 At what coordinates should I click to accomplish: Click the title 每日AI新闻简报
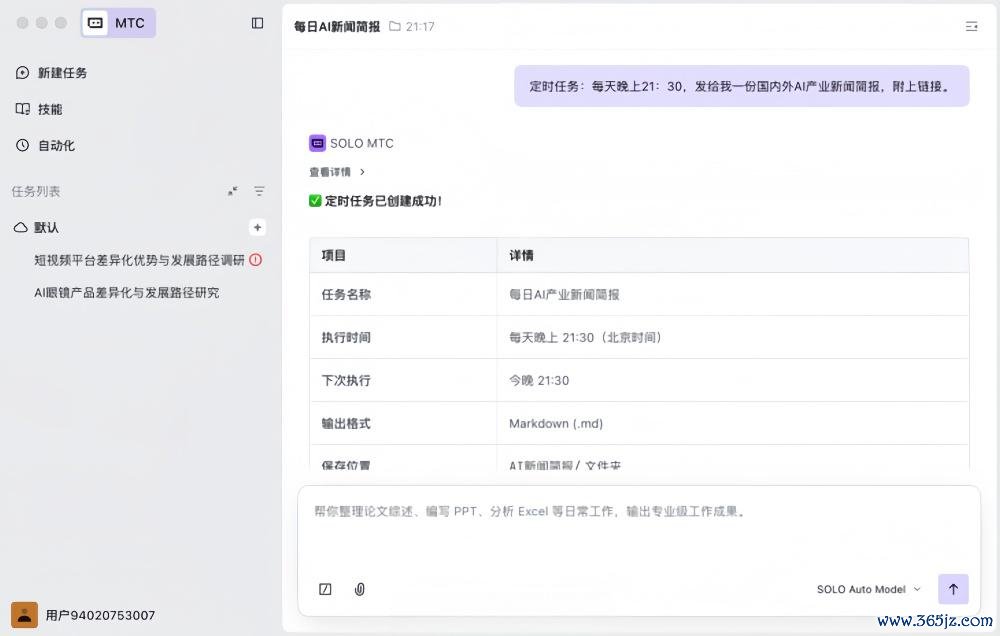click(337, 26)
